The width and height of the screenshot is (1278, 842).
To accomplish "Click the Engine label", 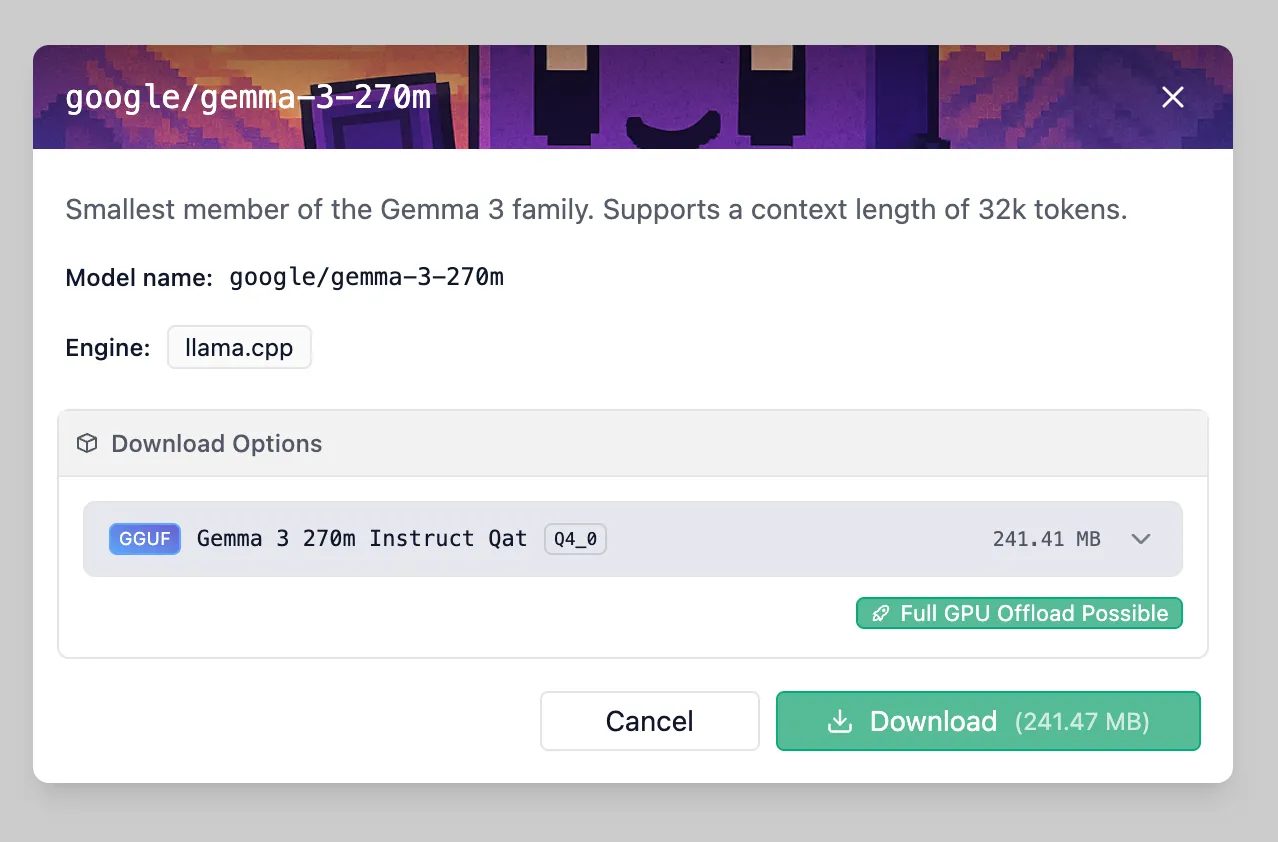I will (x=107, y=348).
